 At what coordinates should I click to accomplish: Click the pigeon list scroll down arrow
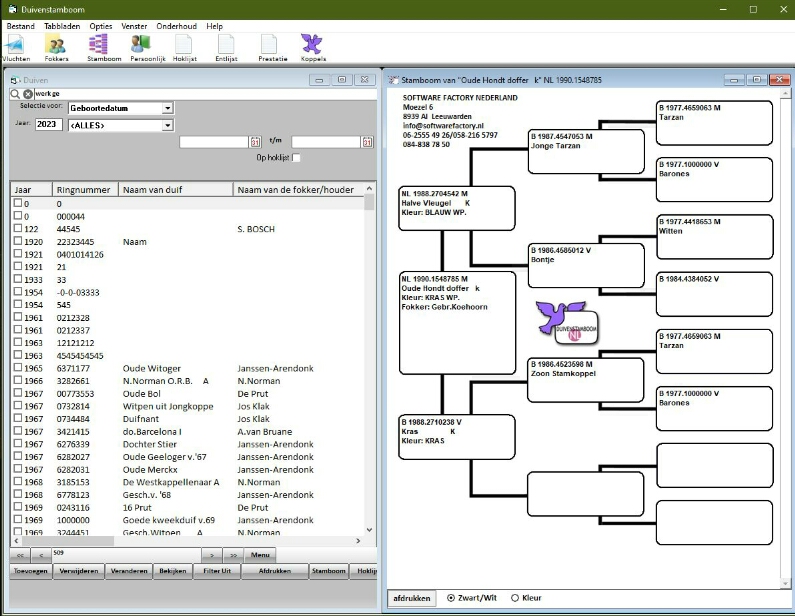369,530
